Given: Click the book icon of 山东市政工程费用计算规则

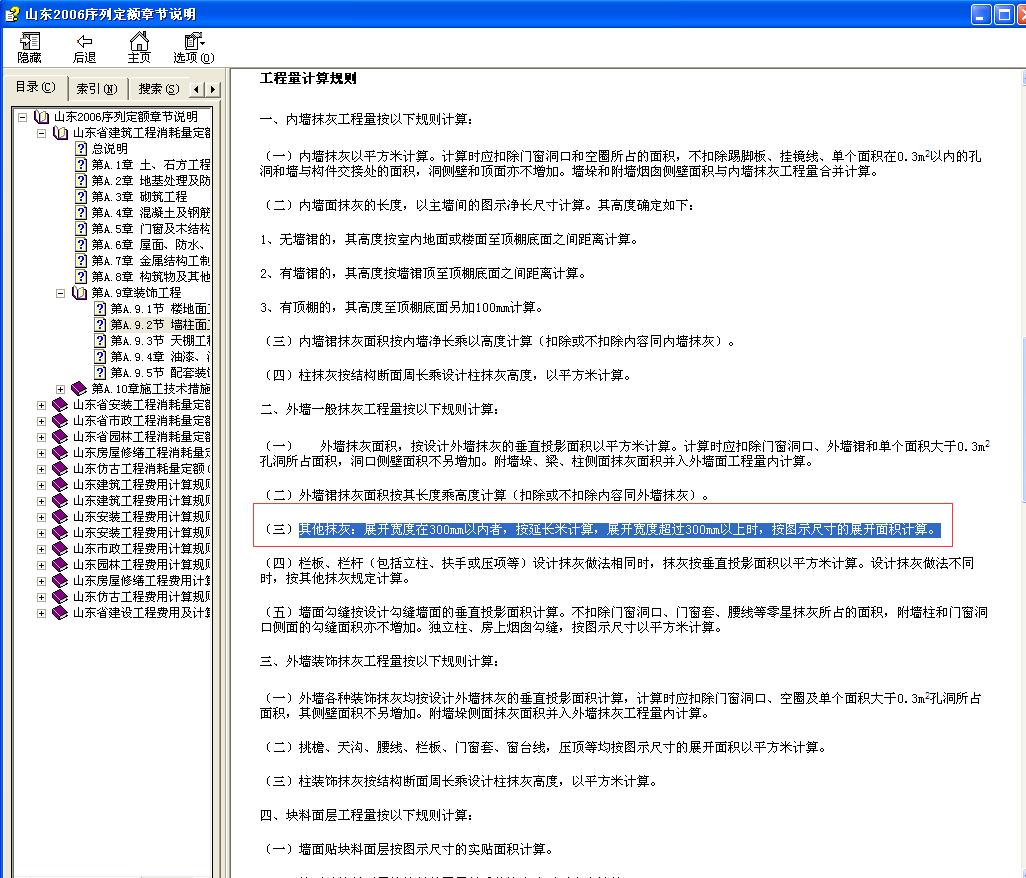Looking at the screenshot, I should (x=60, y=549).
